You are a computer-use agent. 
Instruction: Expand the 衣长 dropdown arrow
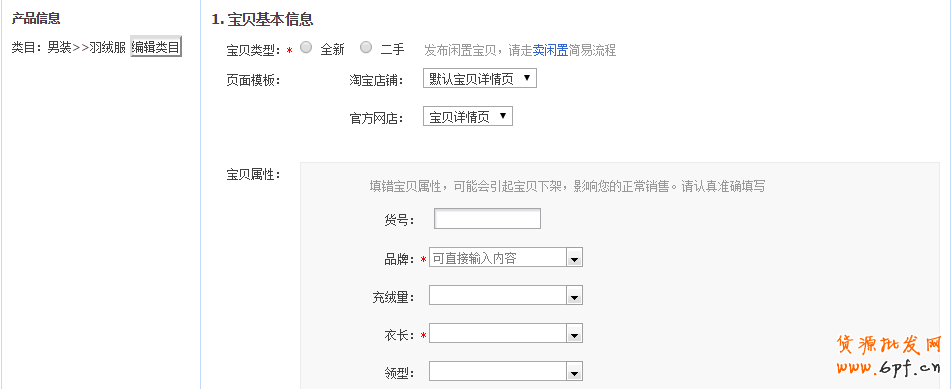coord(574,334)
